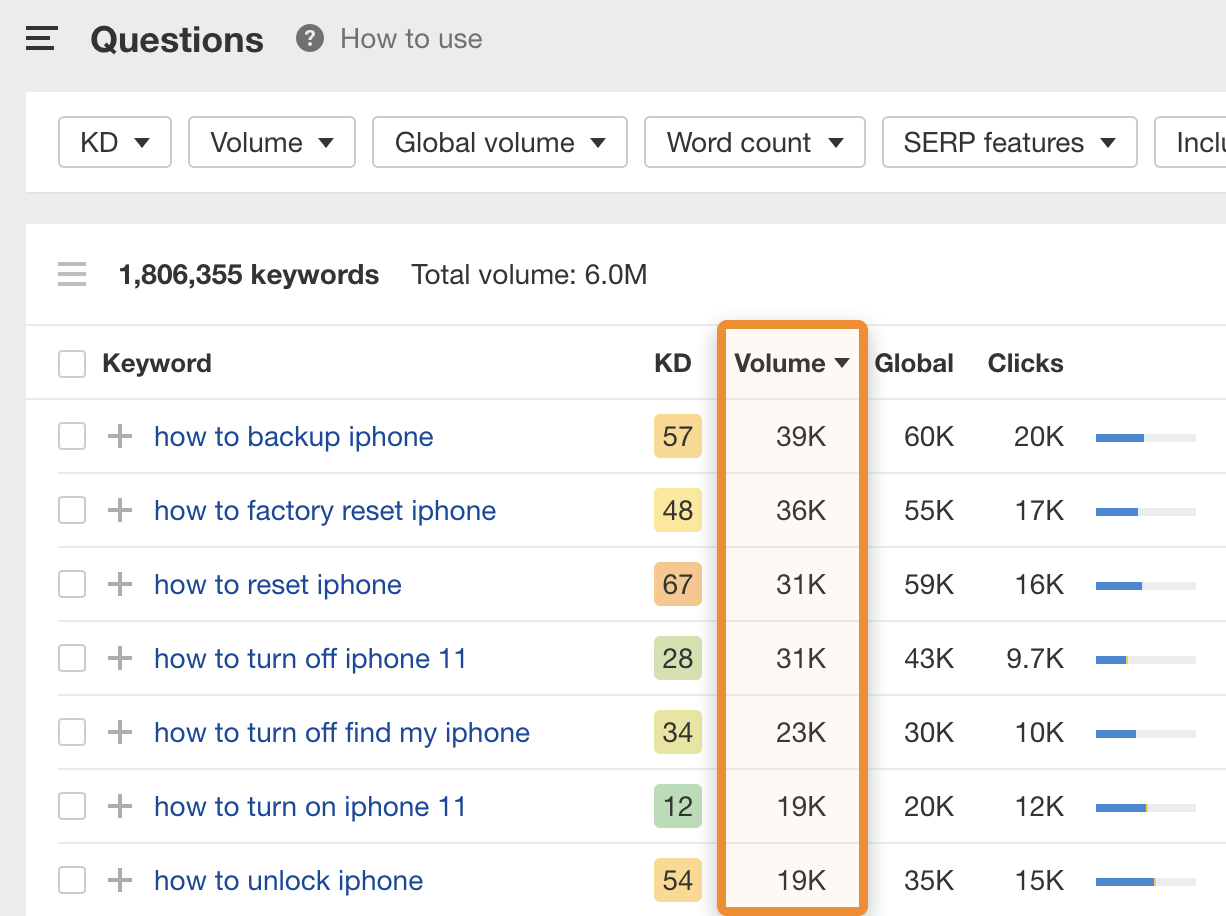Image resolution: width=1226 pixels, height=916 pixels.
Task: Open the hamburger menu beside Questions
Action: (41, 39)
